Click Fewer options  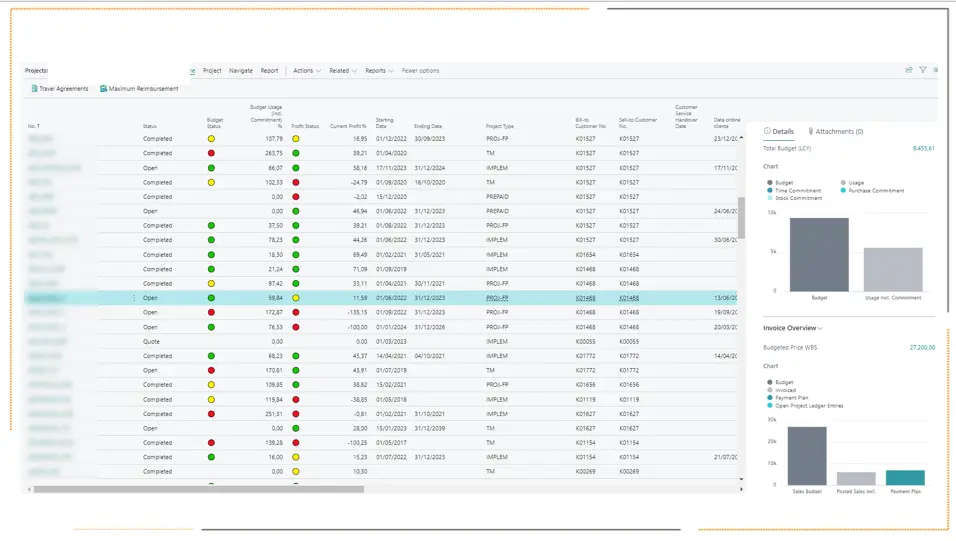coord(420,71)
